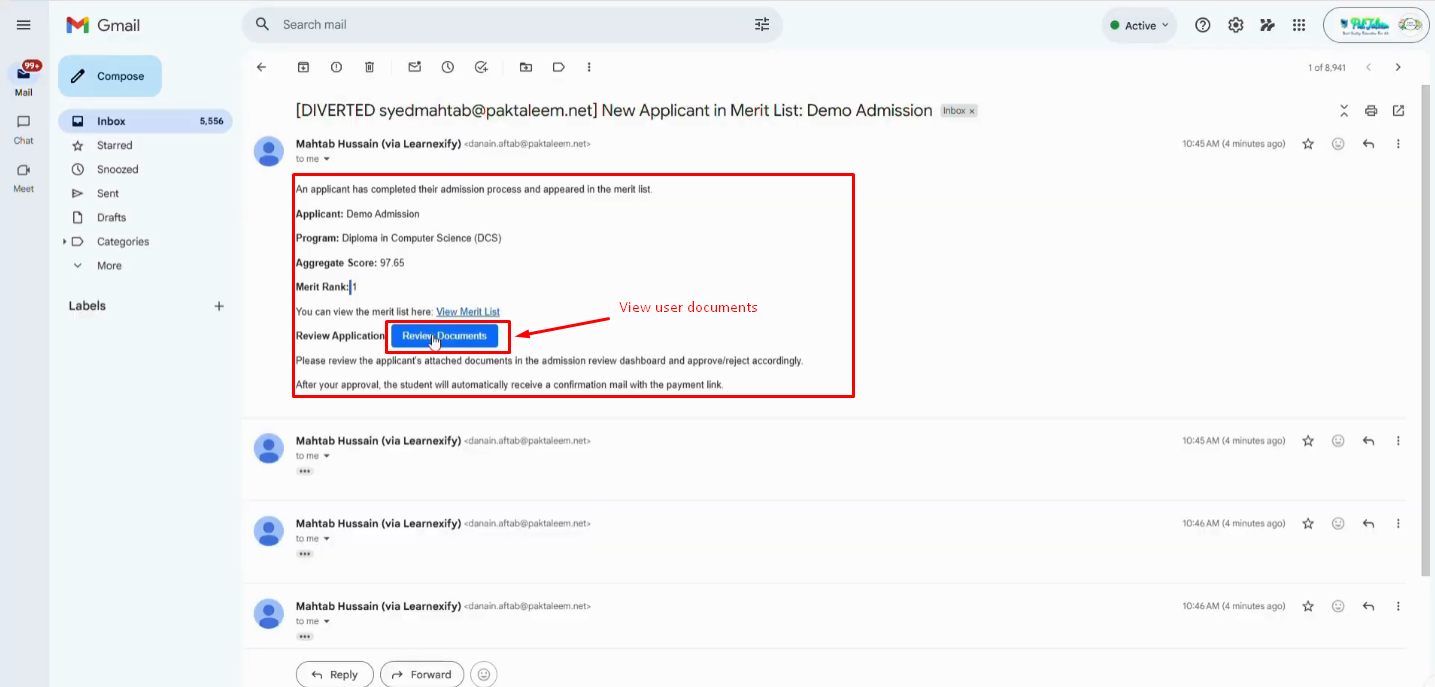
Task: Delete the conversation with trash icon
Action: [x=369, y=67]
